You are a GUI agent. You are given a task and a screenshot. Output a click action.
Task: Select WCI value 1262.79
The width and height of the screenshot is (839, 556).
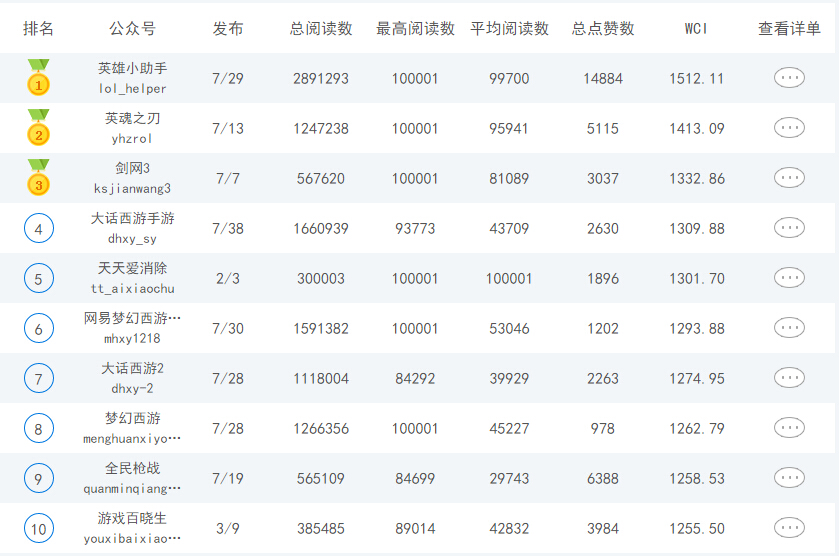coord(697,429)
